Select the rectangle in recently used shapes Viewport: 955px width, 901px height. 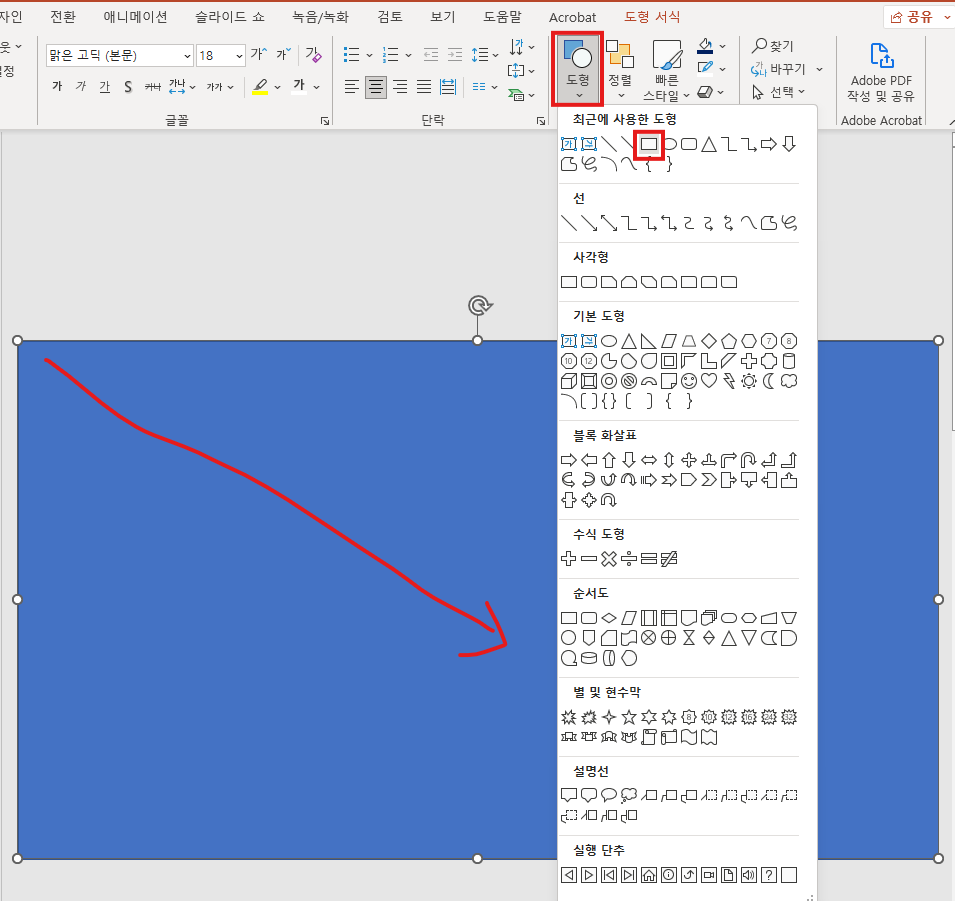tap(649, 144)
